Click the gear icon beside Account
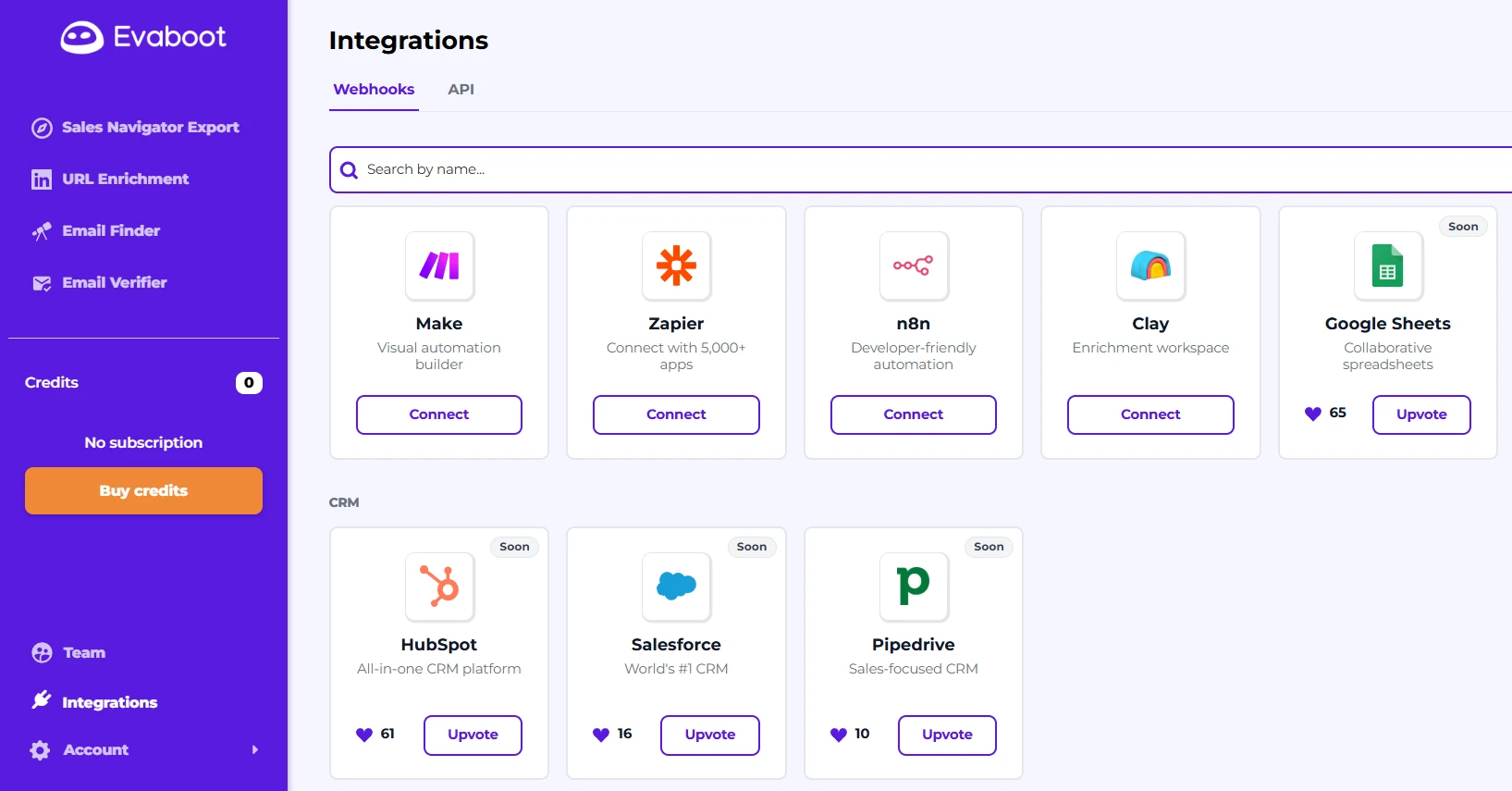The width and height of the screenshot is (1512, 791). click(x=40, y=750)
